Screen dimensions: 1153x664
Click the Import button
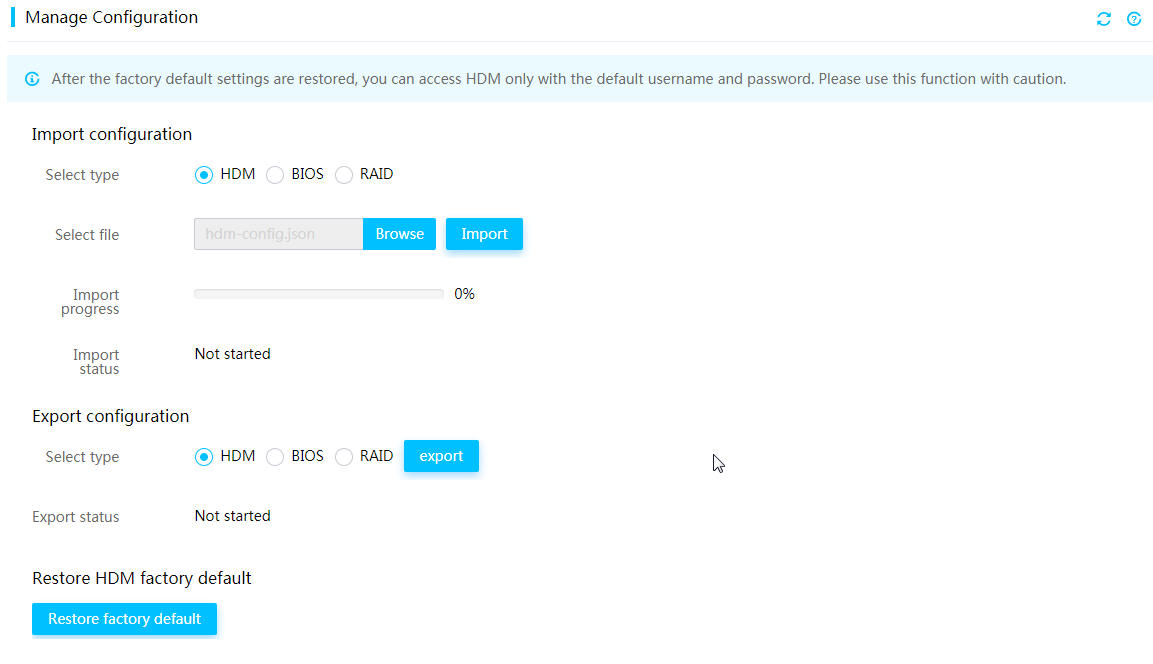(484, 234)
